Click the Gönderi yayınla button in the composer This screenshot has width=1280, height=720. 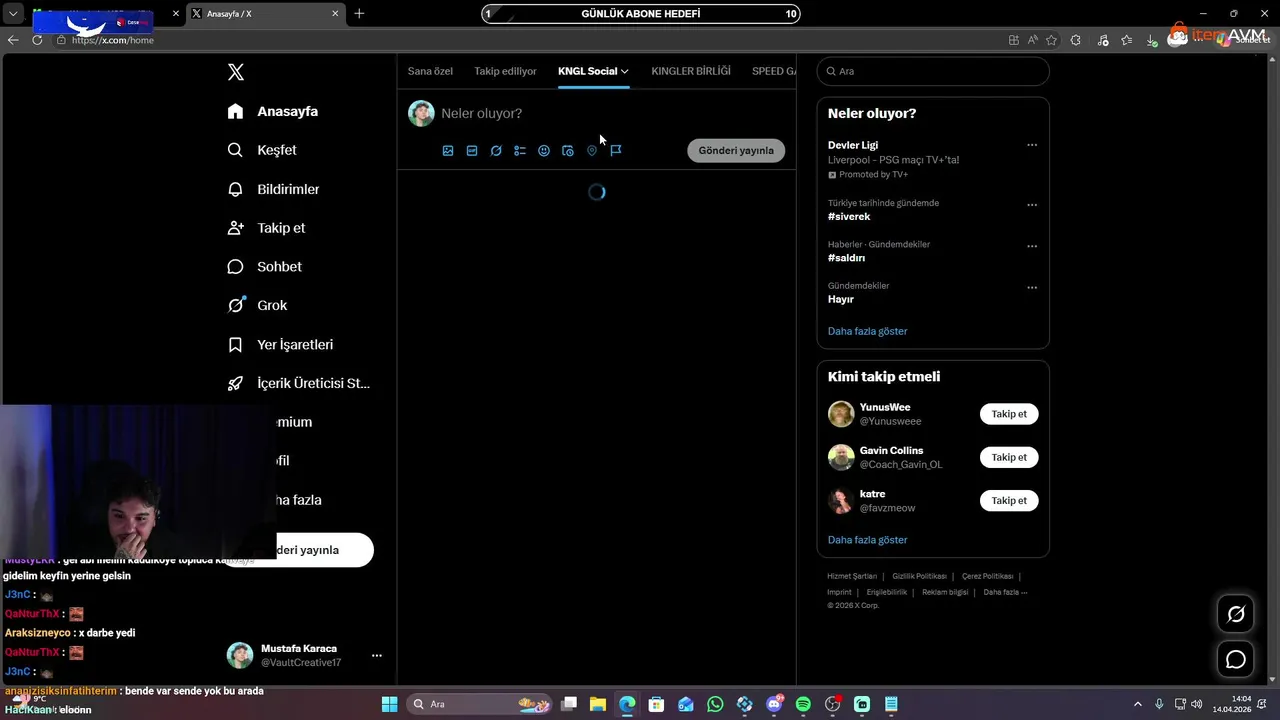[736, 150]
